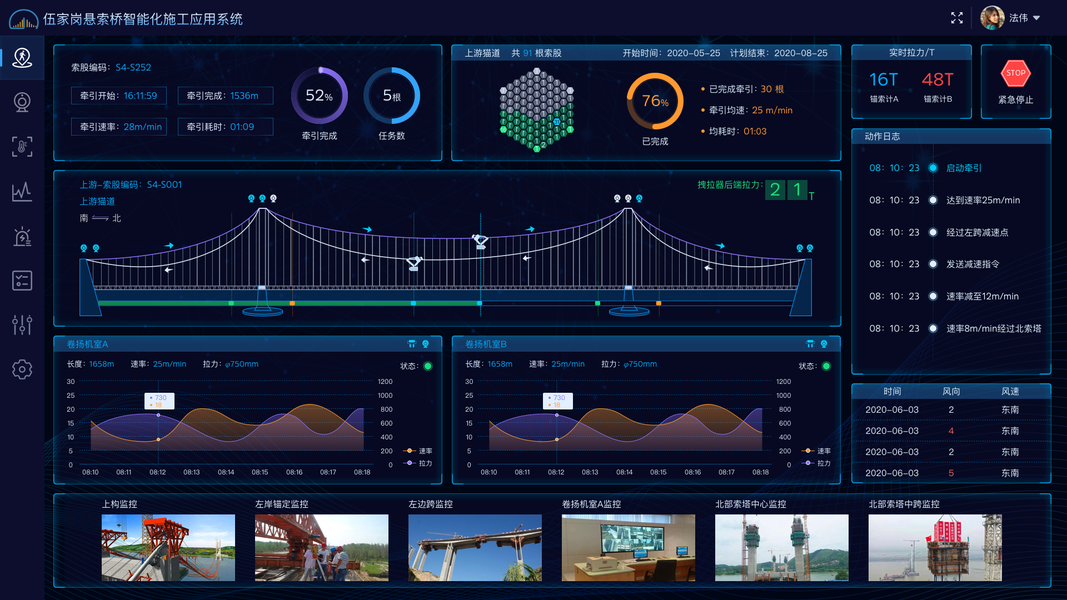Select the 发送减速指令 log entry
This screenshot has width=1067, height=600.
[x=972, y=264]
